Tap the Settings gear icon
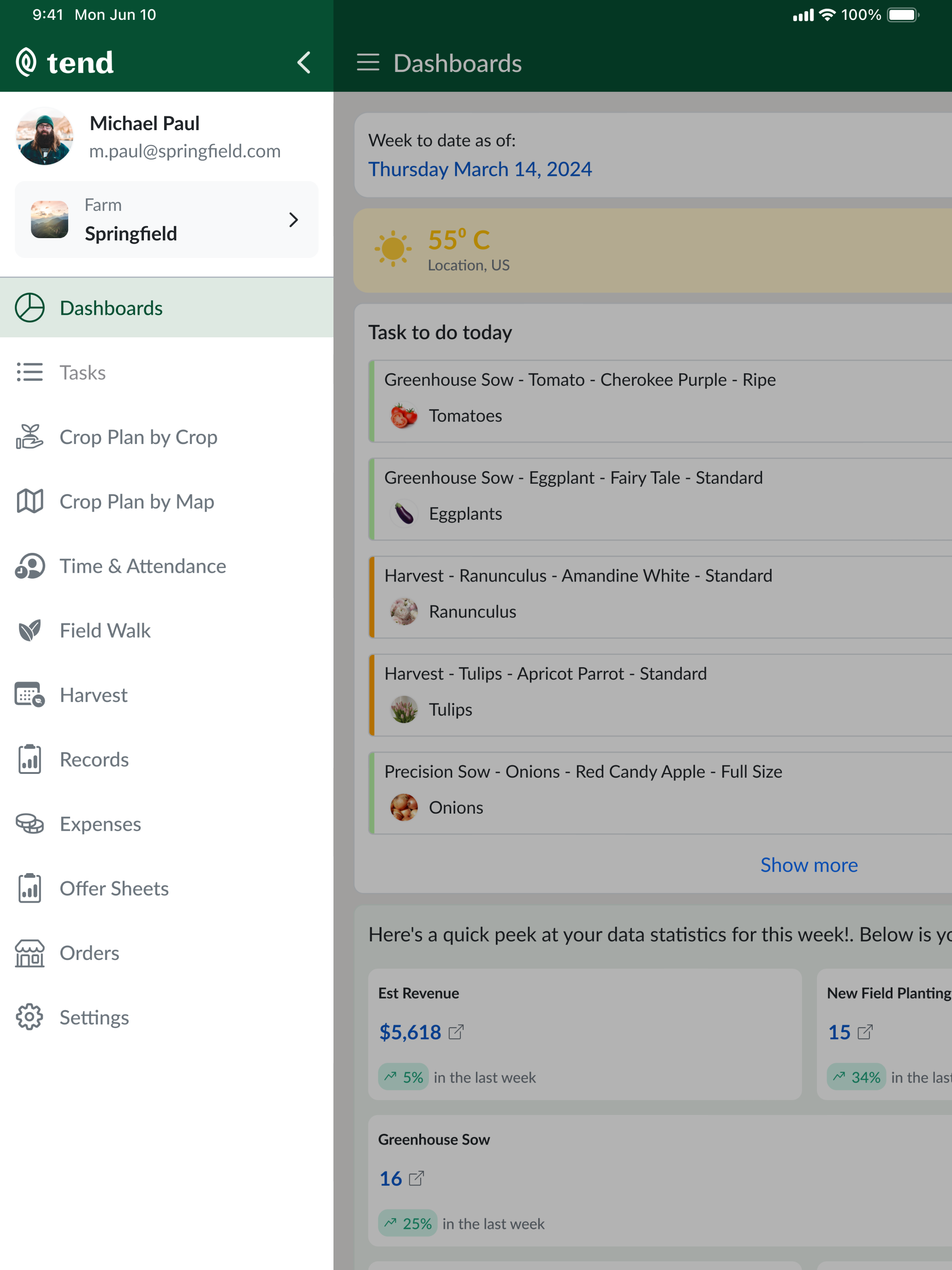This screenshot has height=1270, width=952. (30, 1018)
